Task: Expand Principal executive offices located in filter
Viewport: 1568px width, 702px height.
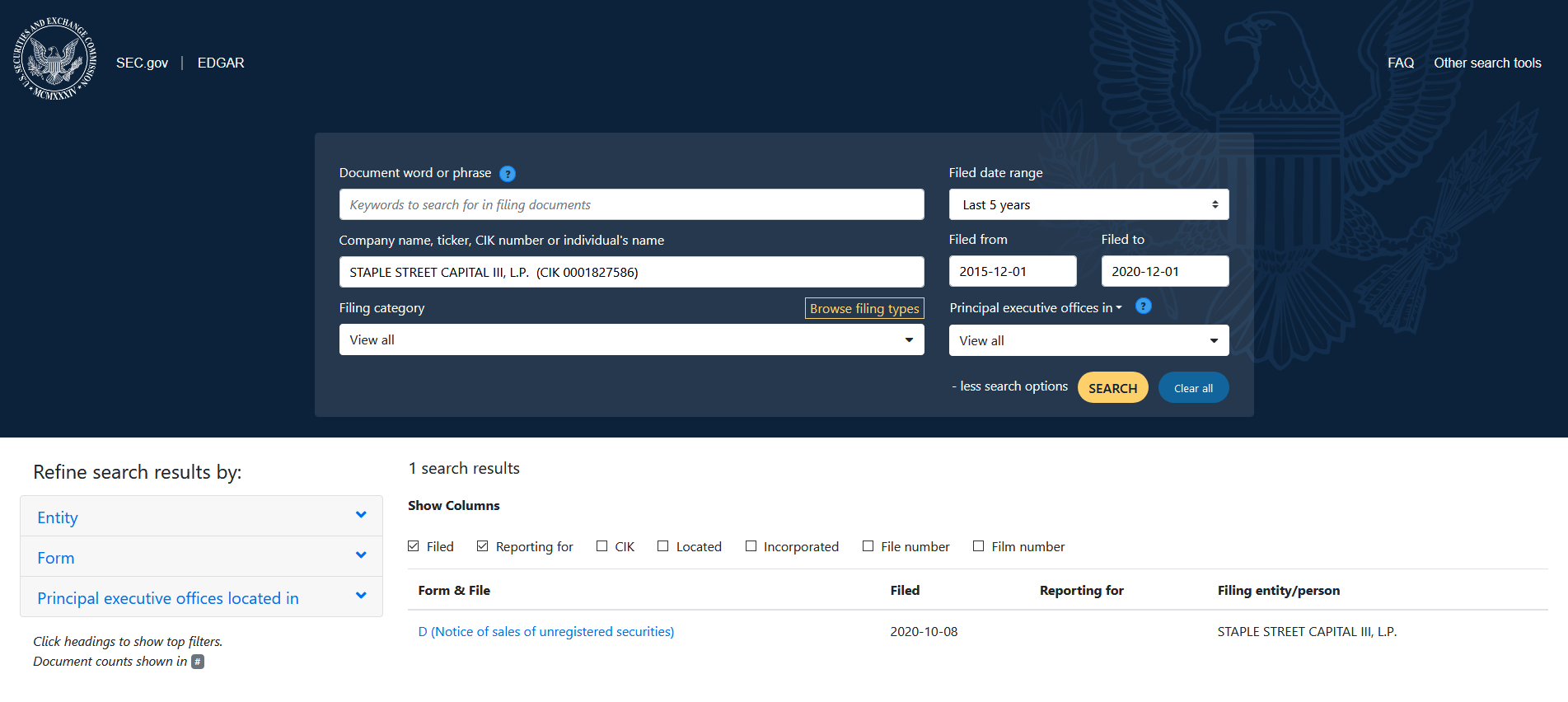Action: (x=201, y=597)
